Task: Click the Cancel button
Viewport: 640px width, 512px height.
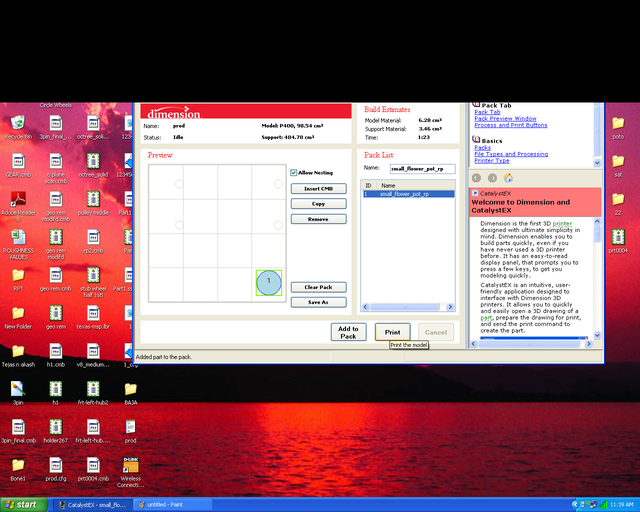Action: [436, 332]
